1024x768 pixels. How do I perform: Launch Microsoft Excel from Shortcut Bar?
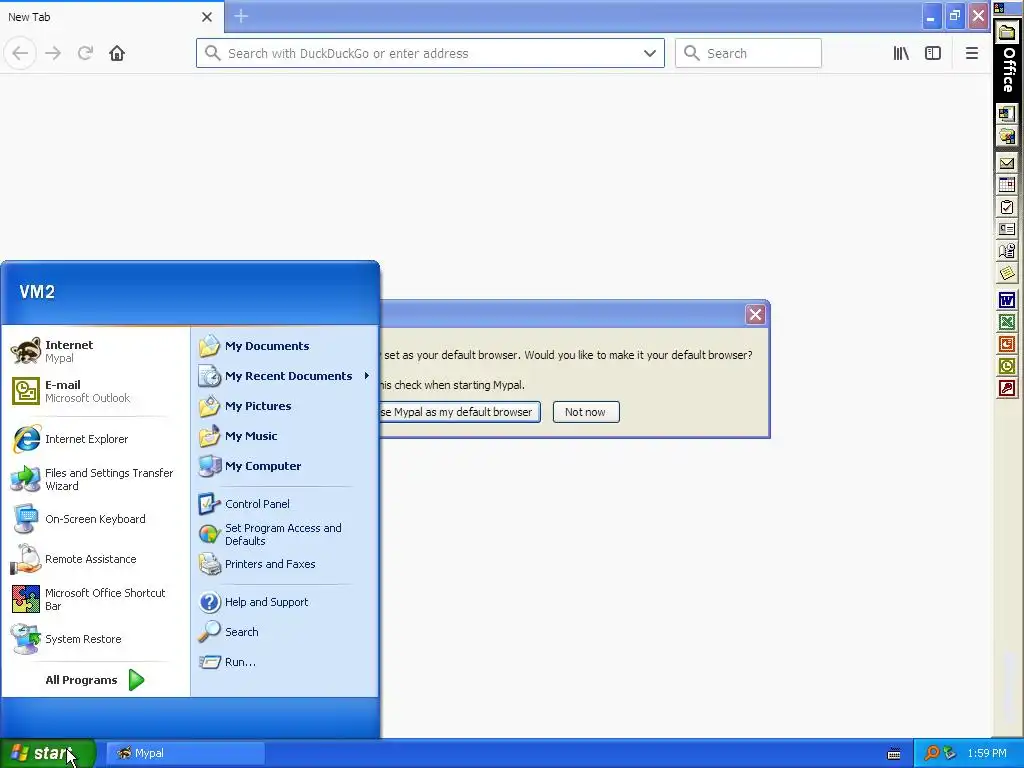1007,323
